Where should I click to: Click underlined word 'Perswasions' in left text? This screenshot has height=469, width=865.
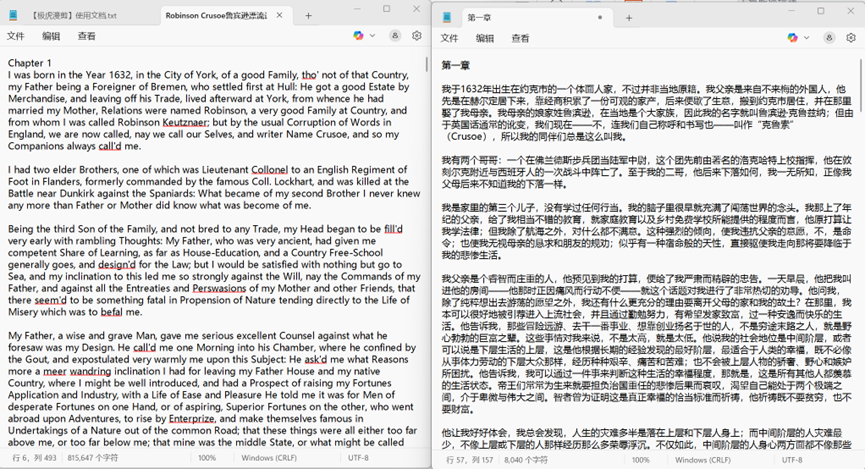tap(219, 288)
